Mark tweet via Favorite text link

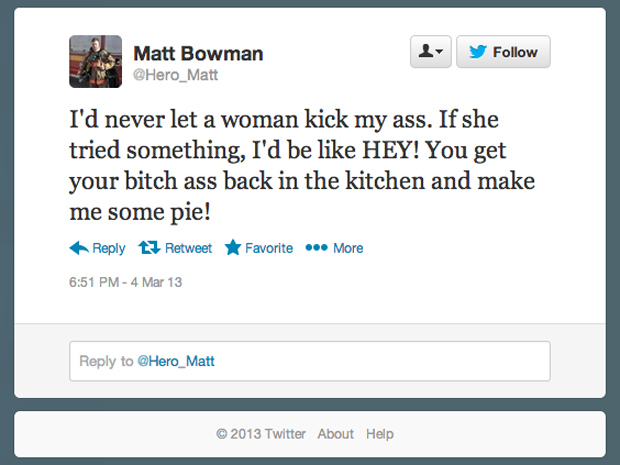pyautogui.click(x=269, y=248)
